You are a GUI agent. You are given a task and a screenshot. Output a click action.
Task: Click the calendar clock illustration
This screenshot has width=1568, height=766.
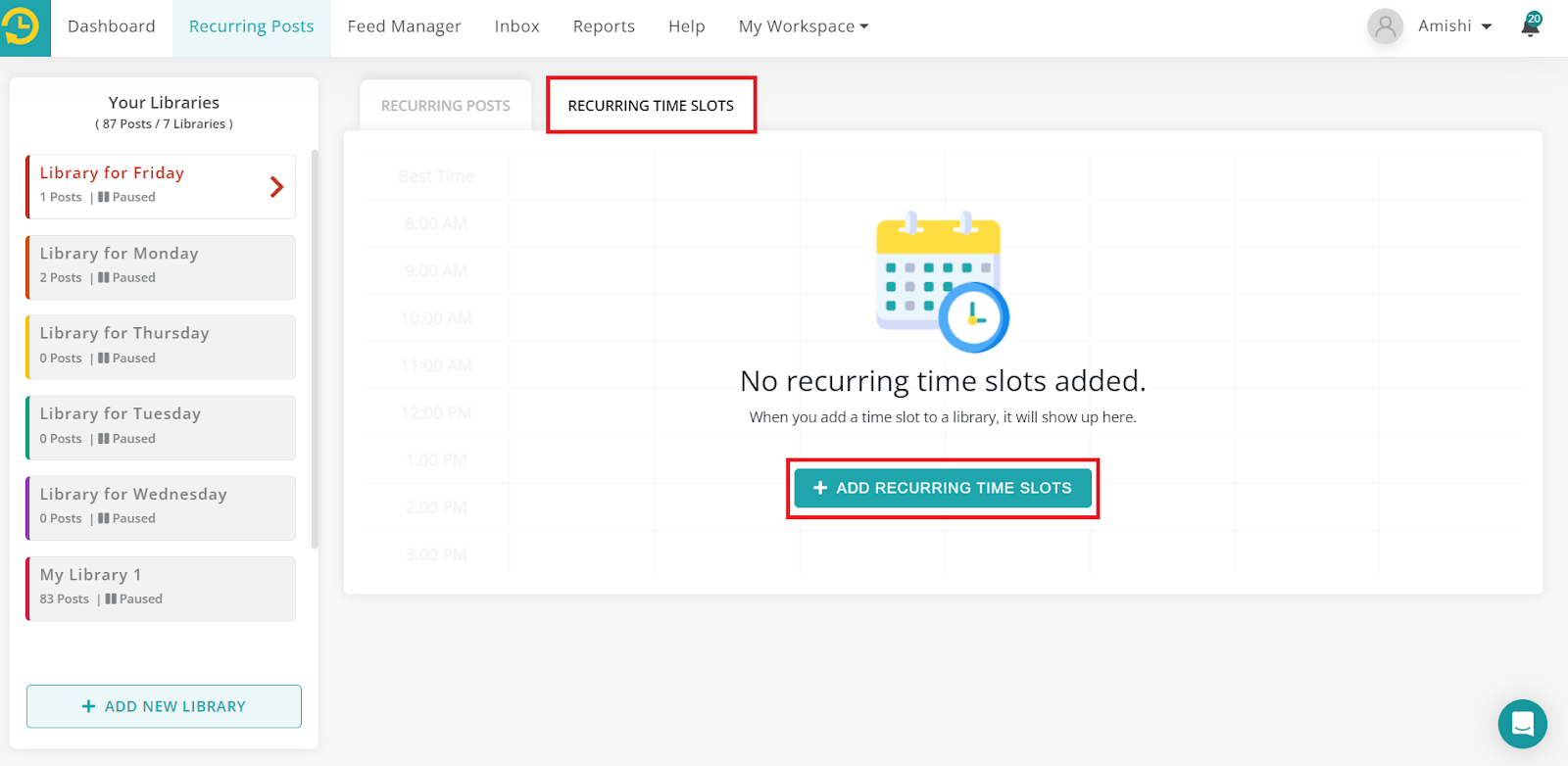[x=942, y=281]
